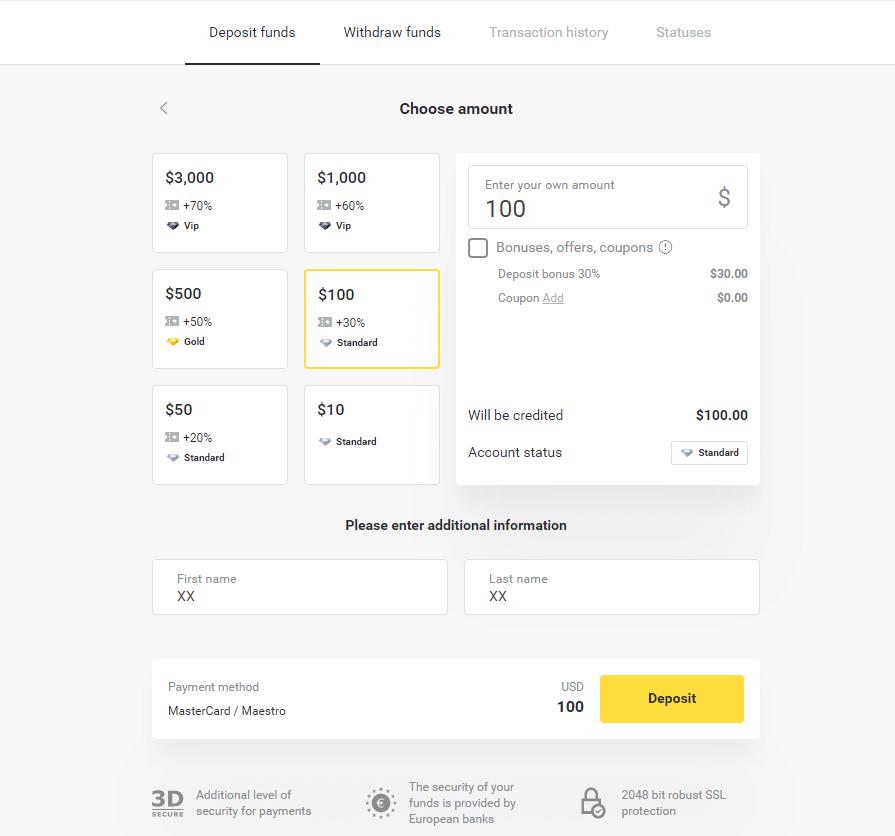
Task: Click the Gold crown badge on $500 card
Action: coord(172,342)
